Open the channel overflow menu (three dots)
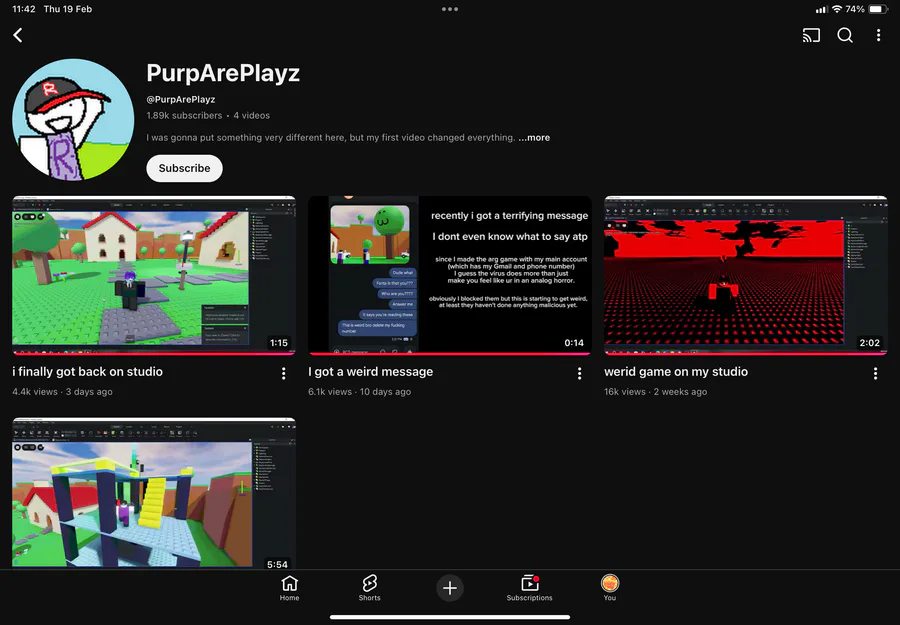Viewport: 900px width, 625px height. (x=878, y=36)
